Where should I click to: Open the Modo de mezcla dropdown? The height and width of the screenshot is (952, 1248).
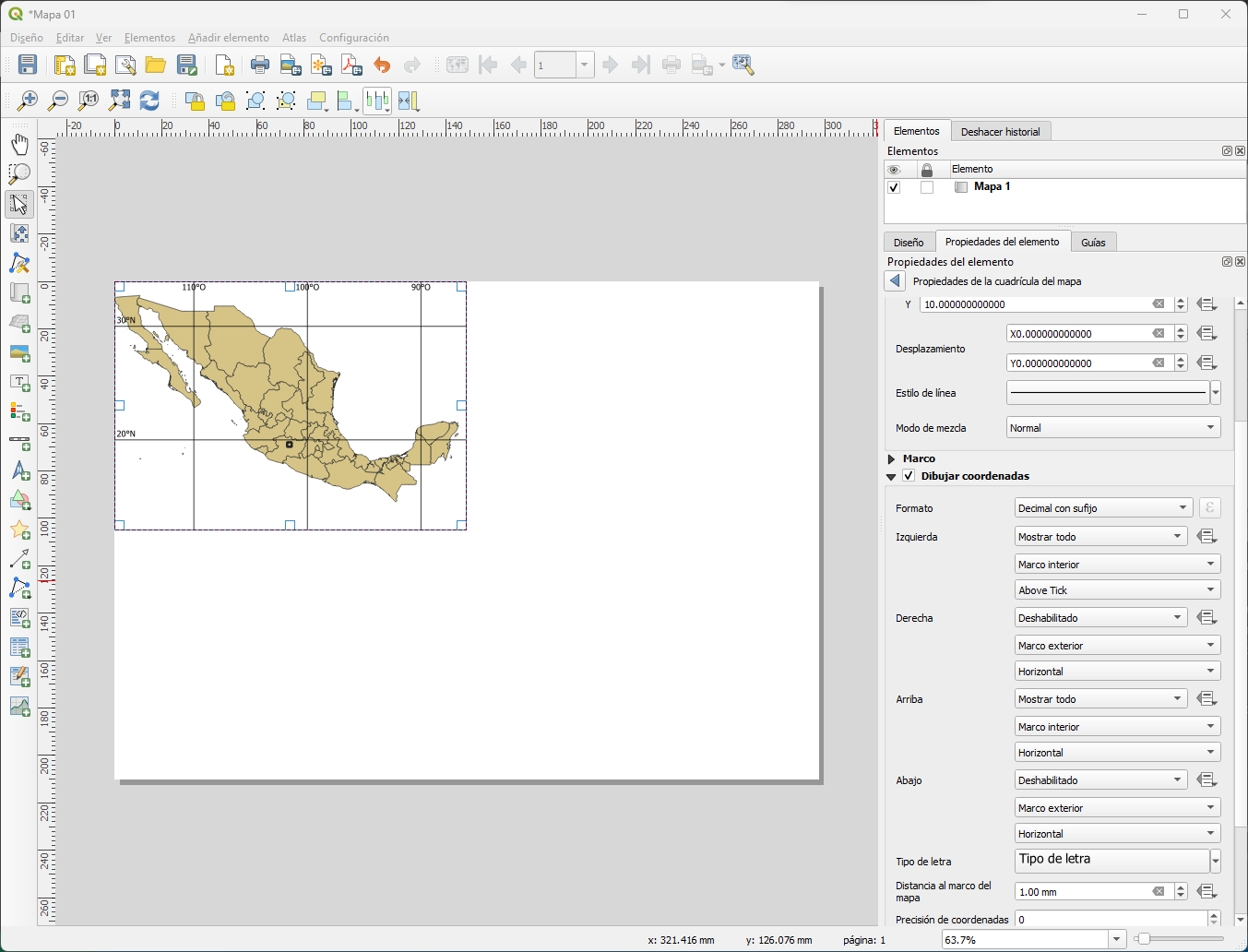pos(1113,428)
